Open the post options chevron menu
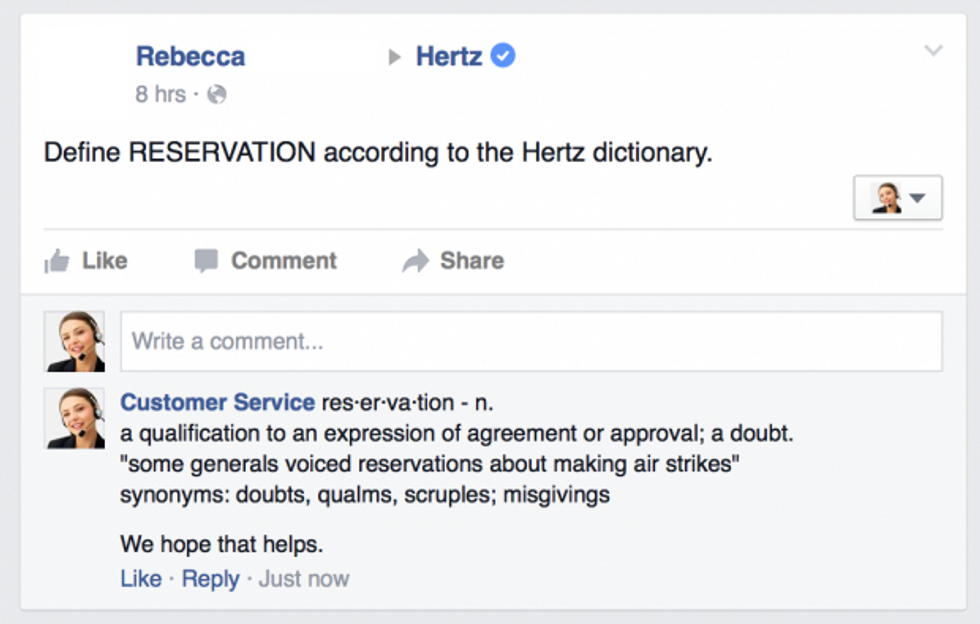The width and height of the screenshot is (980, 624). [x=933, y=51]
